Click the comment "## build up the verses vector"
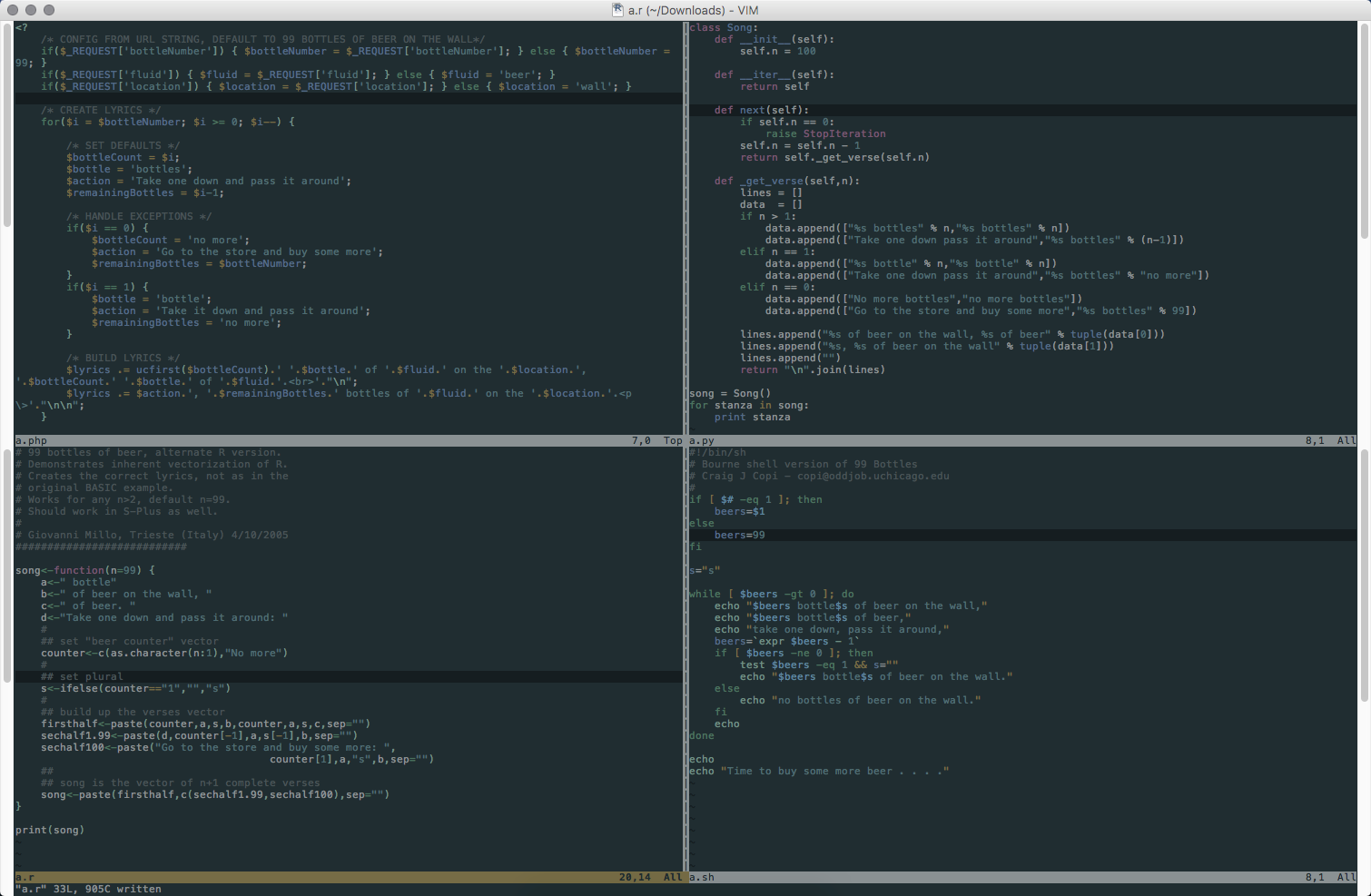The height and width of the screenshot is (896, 1371). click(133, 712)
